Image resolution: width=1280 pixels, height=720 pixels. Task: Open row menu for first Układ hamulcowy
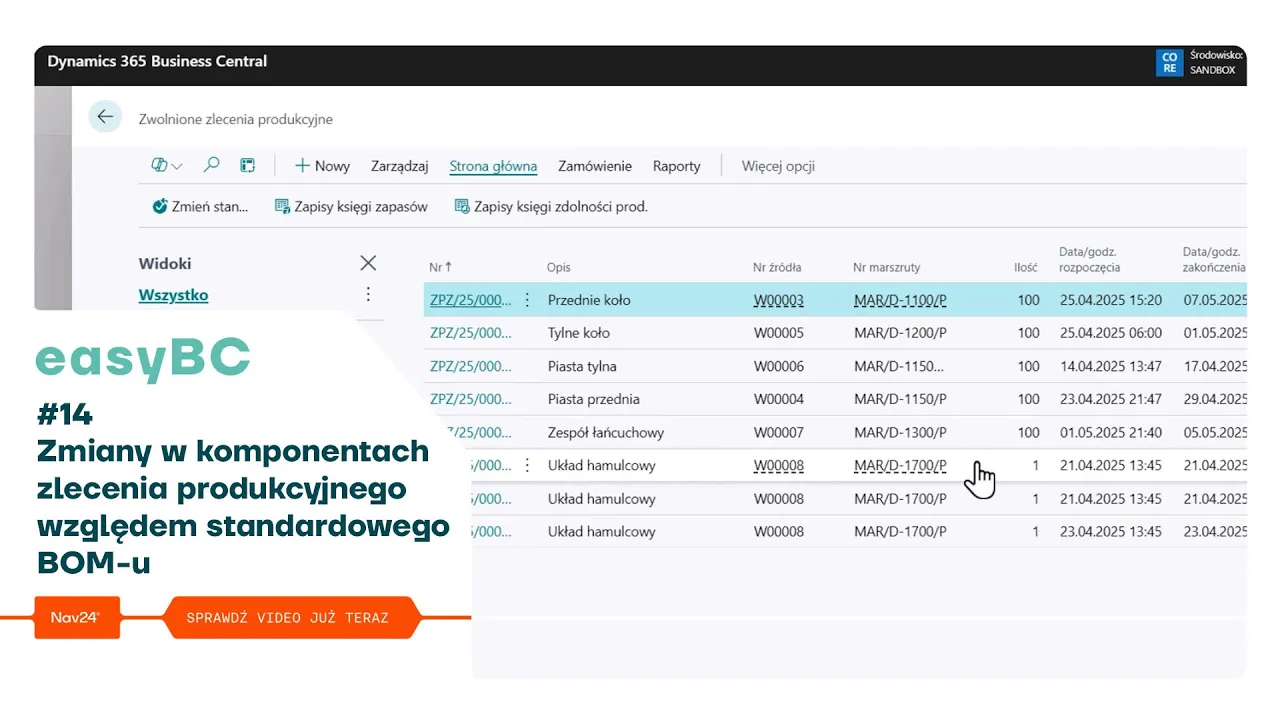(528, 466)
